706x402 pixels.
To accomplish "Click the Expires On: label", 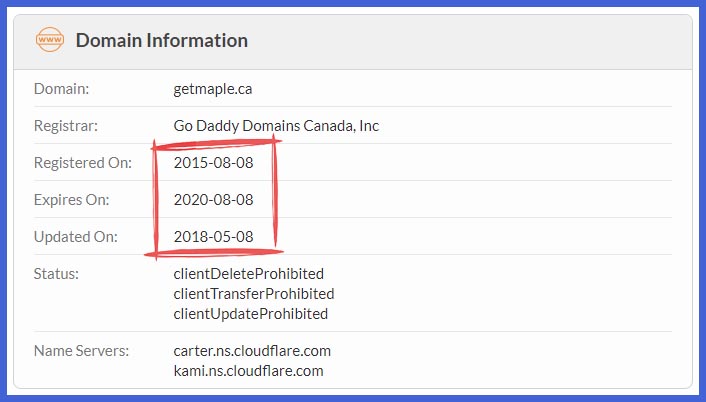I will tap(72, 199).
